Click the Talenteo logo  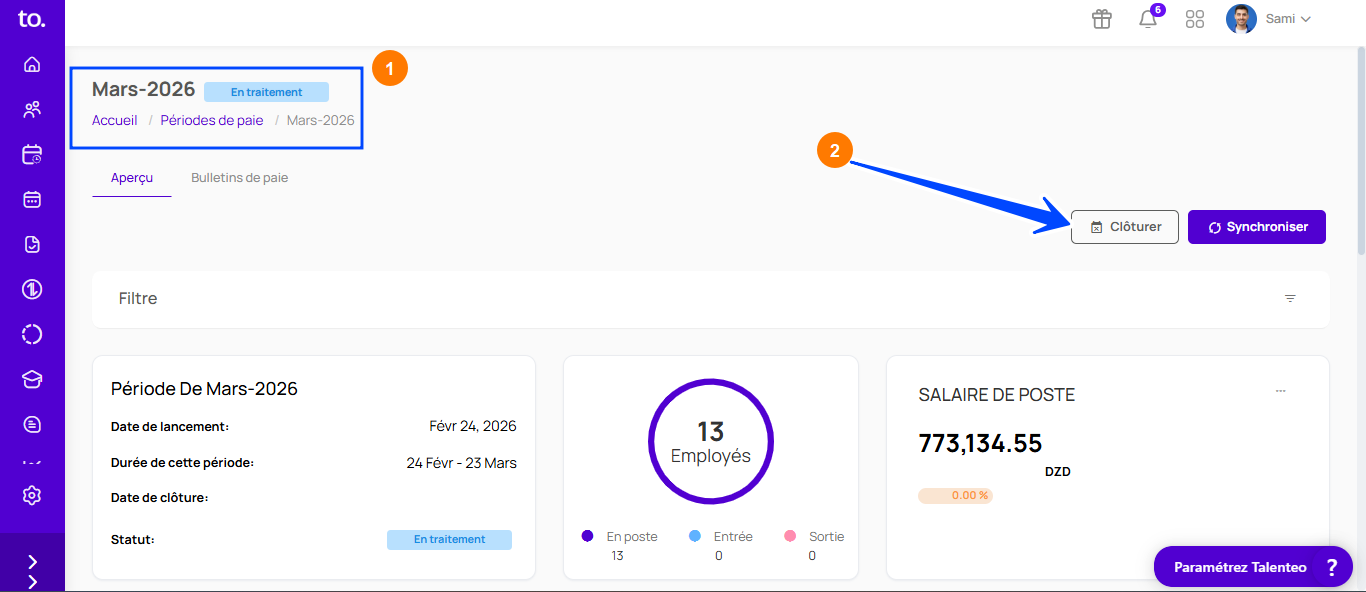(x=32, y=19)
